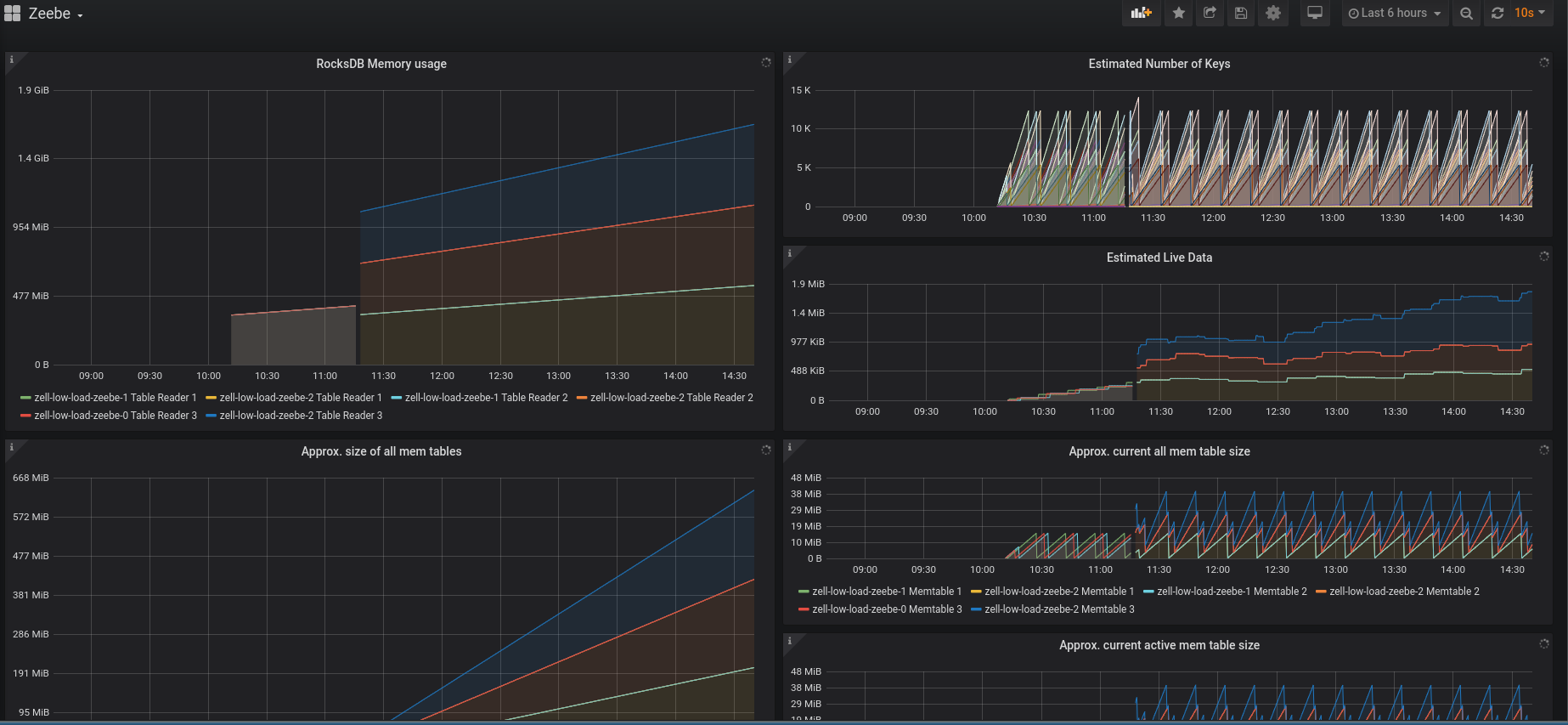Open Estimated Number of Keys panel menu

[1159, 64]
